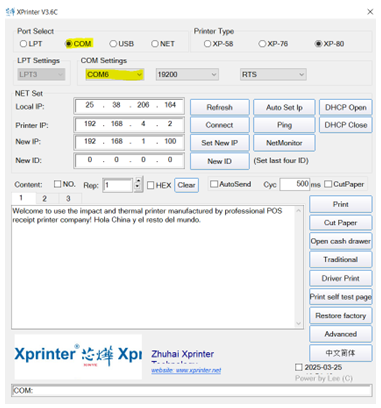Open NetMonitor
The image size is (381, 408).
tap(284, 143)
